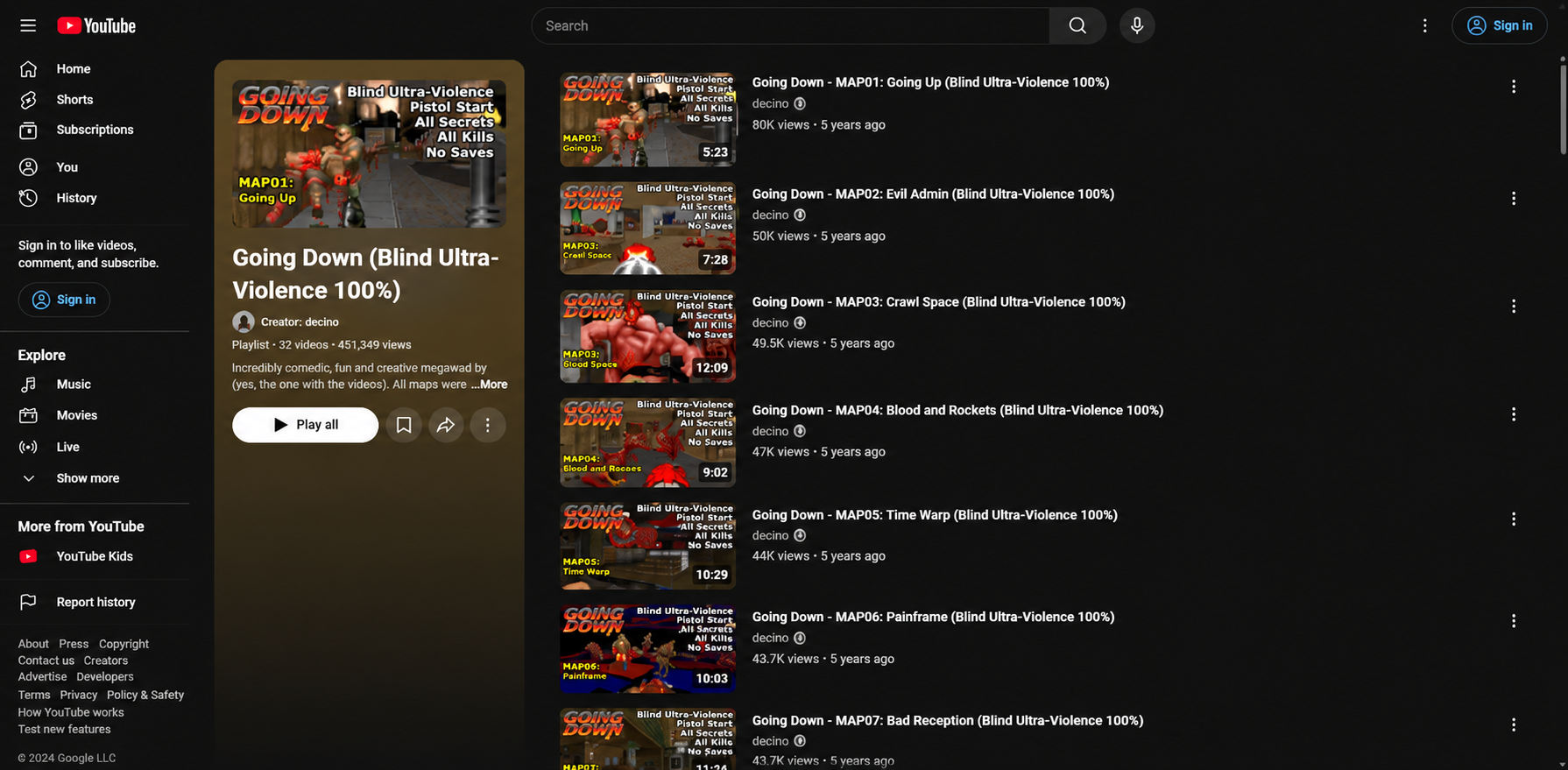Screen dimensions: 1568x770
Task: Open Creators footer link
Action: tap(106, 661)
